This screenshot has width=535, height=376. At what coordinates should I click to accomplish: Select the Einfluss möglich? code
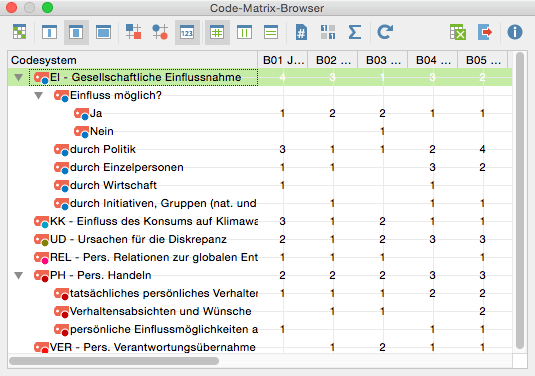tap(116, 96)
